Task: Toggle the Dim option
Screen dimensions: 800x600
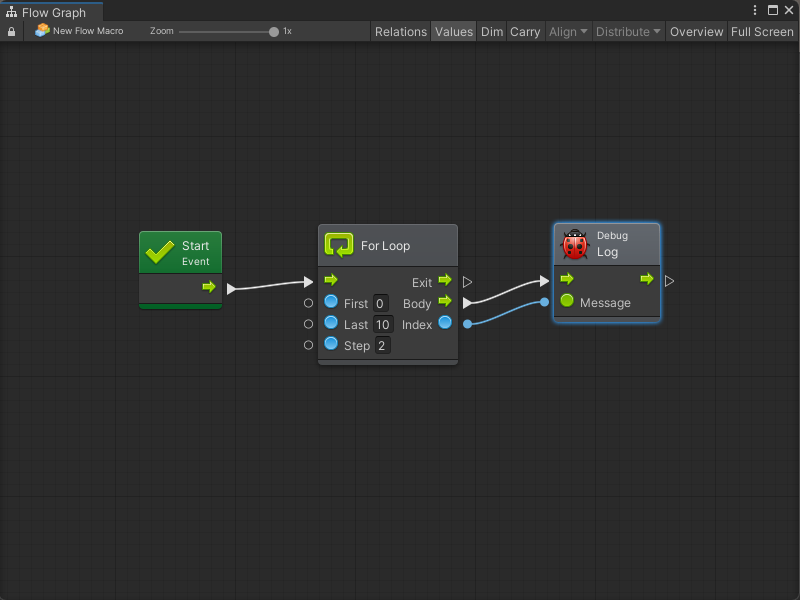Action: pyautogui.click(x=492, y=31)
